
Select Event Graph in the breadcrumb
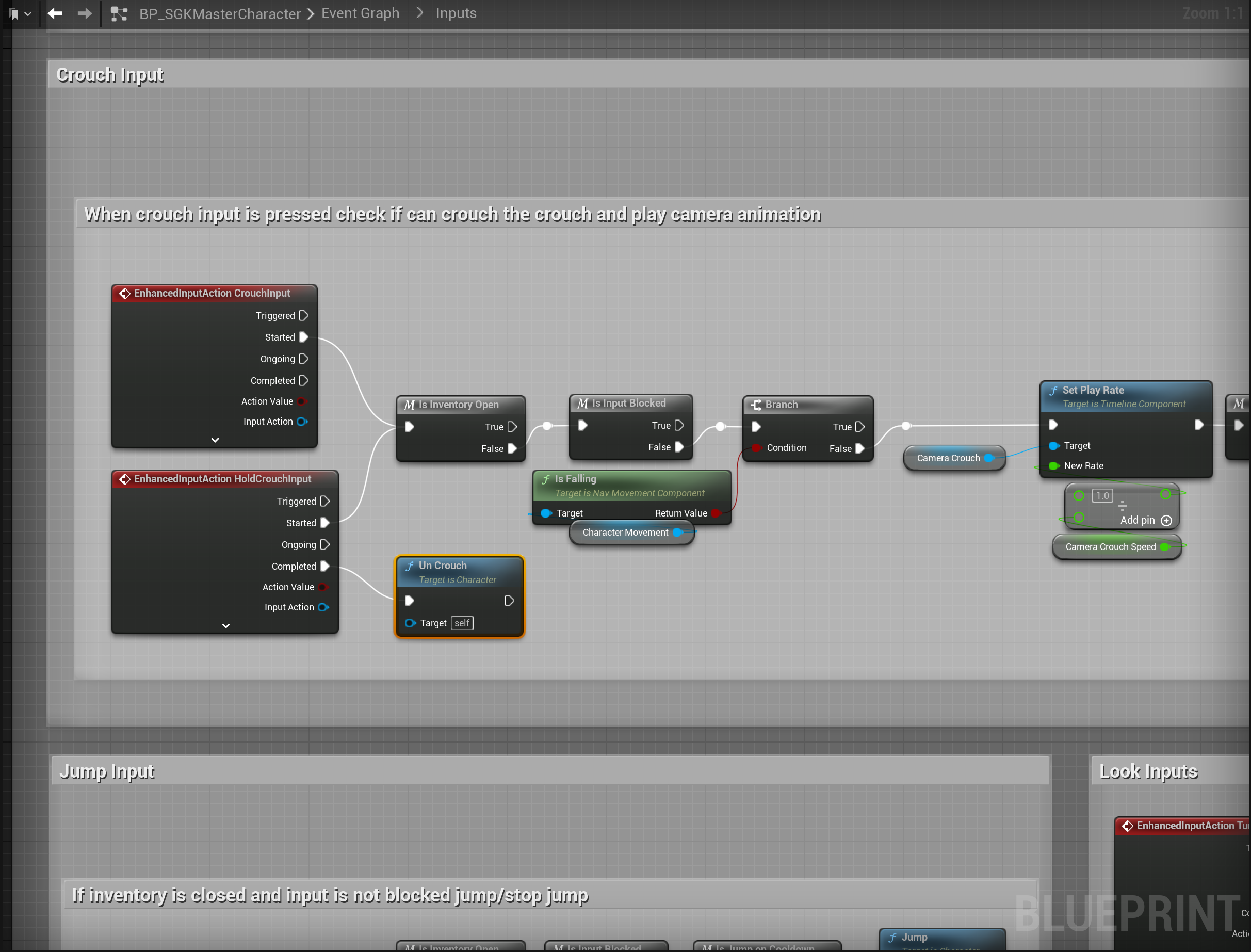tap(361, 13)
